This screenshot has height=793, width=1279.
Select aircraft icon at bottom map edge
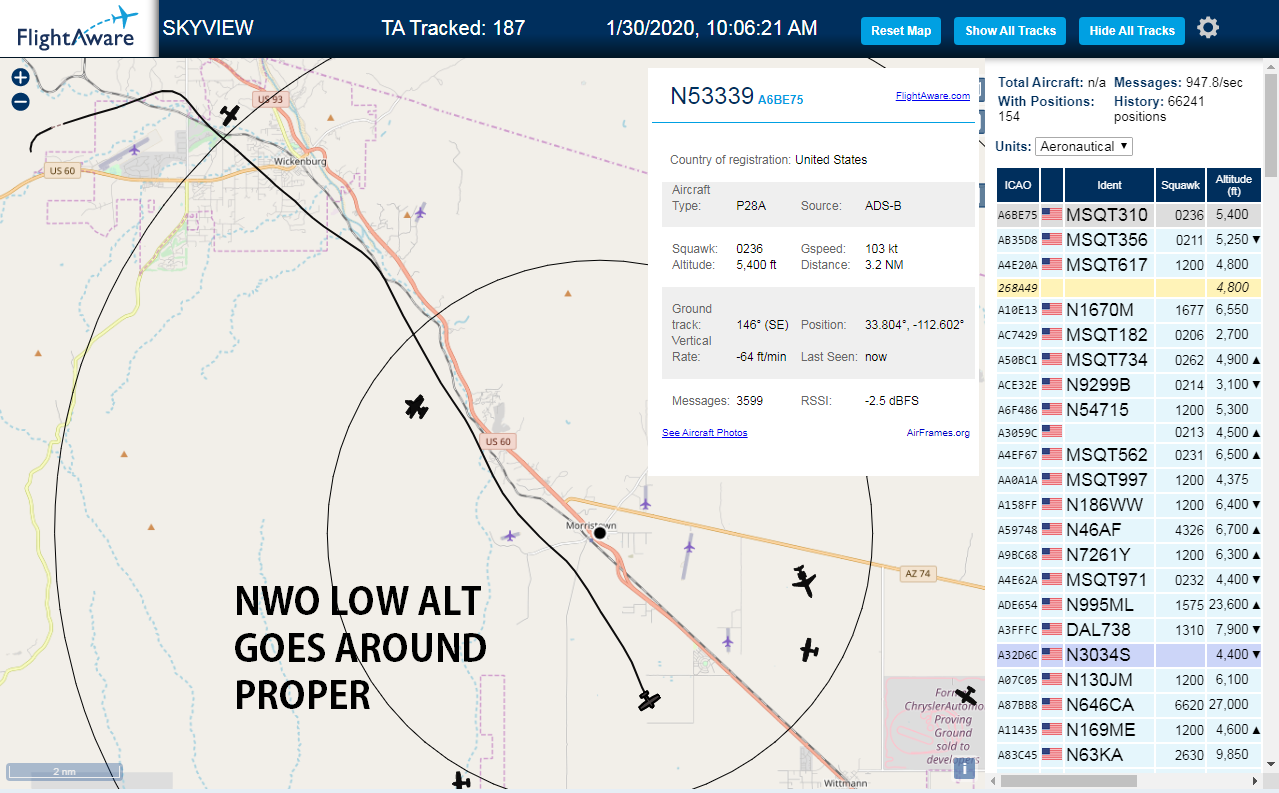[x=461, y=780]
